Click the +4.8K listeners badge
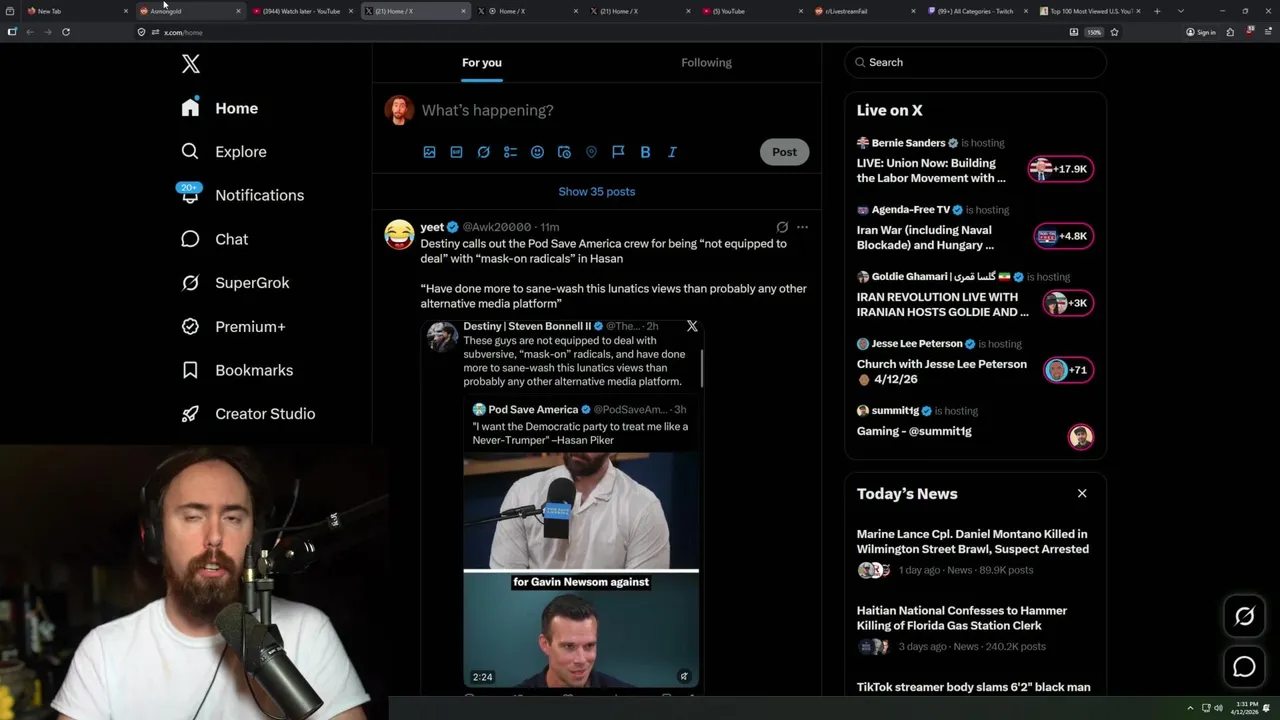 click(x=1063, y=236)
